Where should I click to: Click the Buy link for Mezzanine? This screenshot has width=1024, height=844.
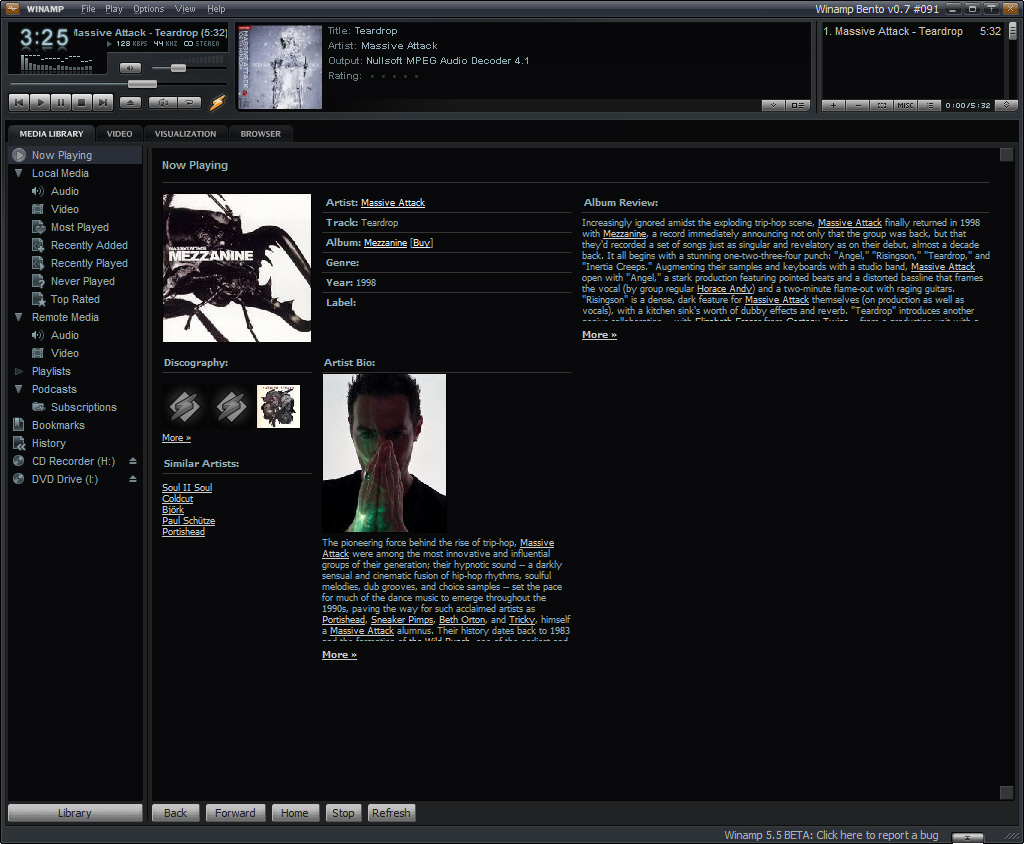[421, 243]
